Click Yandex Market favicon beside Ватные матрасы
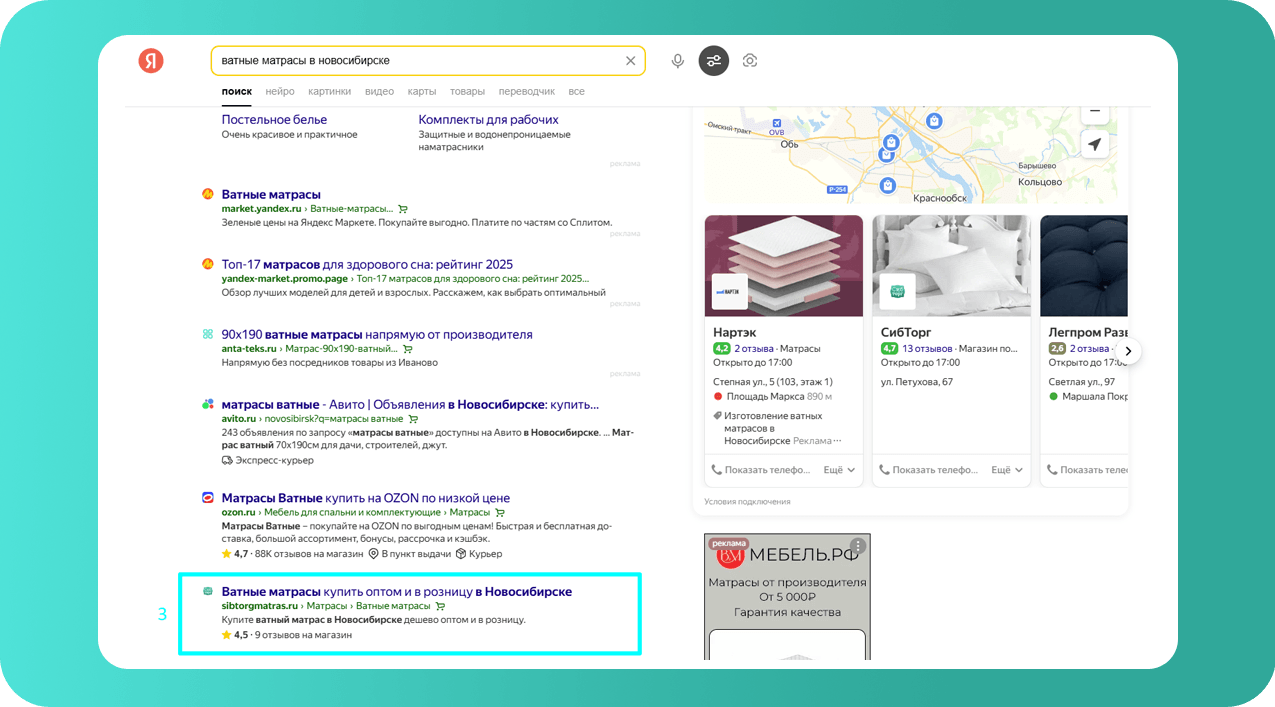The image size is (1275, 707). pos(208,194)
